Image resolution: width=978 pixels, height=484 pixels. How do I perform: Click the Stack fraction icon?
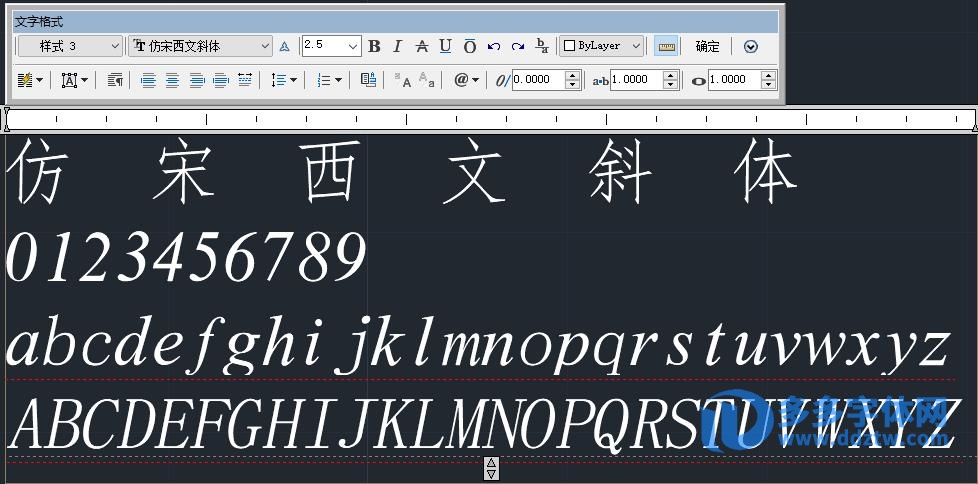pyautogui.click(x=542, y=46)
